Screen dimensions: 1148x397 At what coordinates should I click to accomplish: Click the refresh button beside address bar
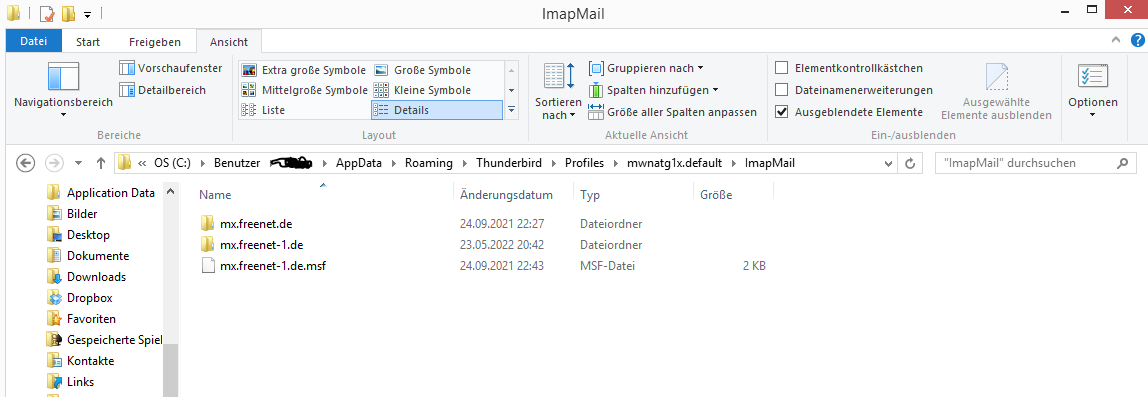[910, 163]
